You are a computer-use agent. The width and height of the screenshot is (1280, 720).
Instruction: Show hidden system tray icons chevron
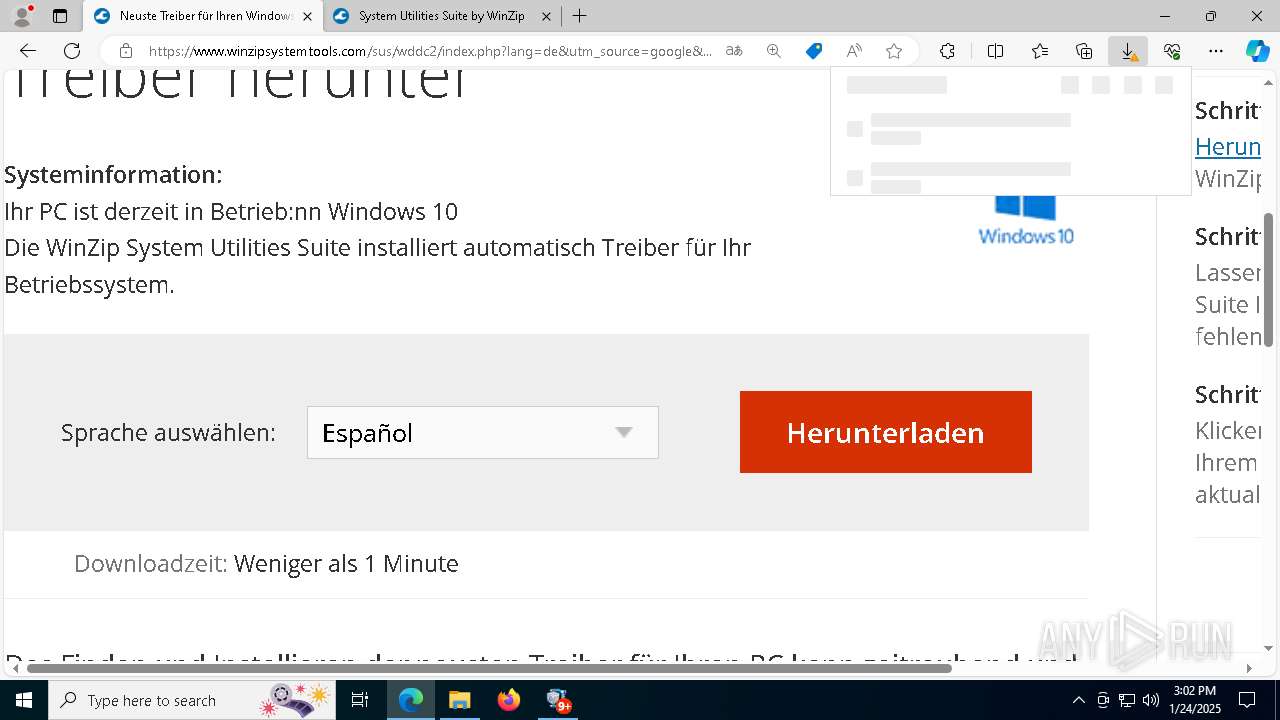point(1078,700)
